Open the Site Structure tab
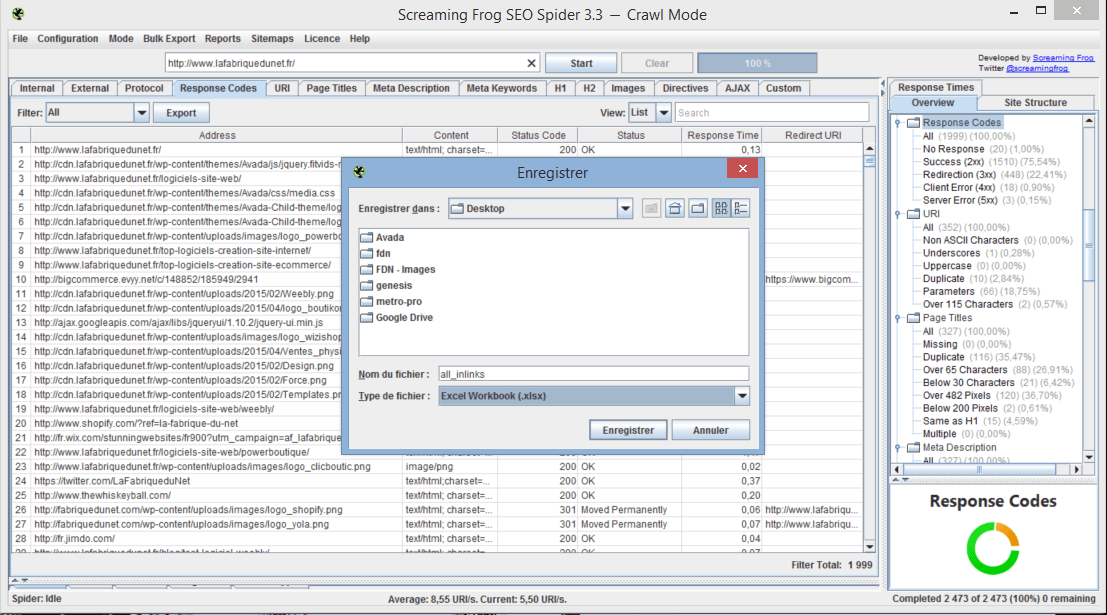 [1035, 103]
